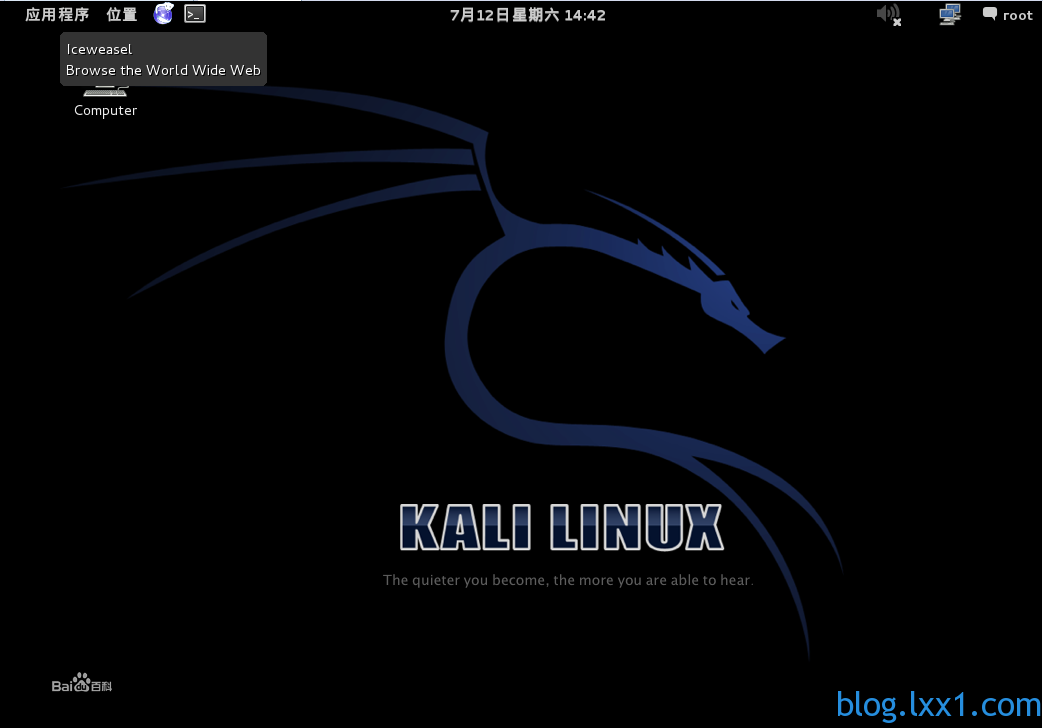Viewport: 1043px width, 728px height.
Task: Open the root user menu
Action: [1018, 15]
